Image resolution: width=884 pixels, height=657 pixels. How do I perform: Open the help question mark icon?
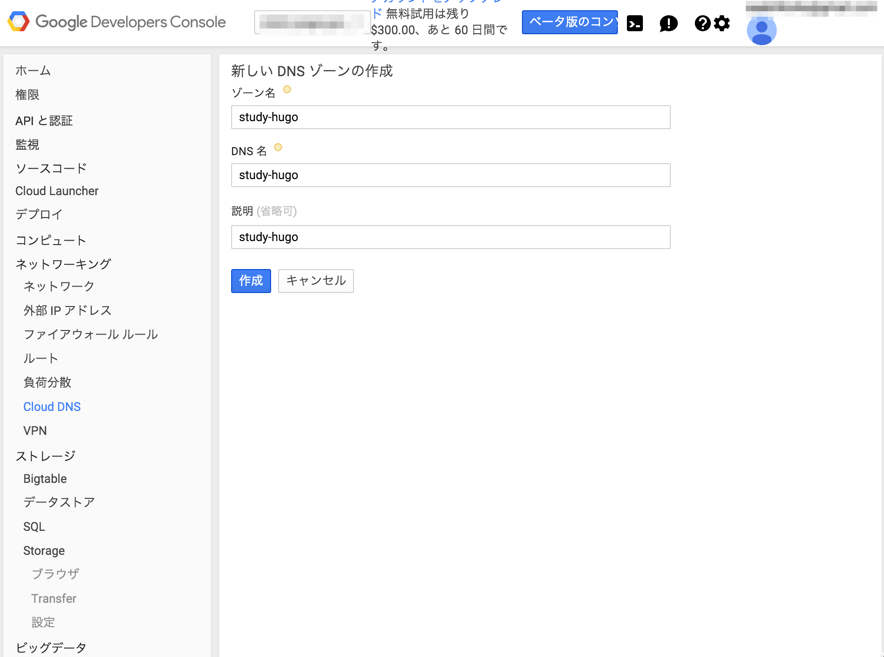(702, 23)
